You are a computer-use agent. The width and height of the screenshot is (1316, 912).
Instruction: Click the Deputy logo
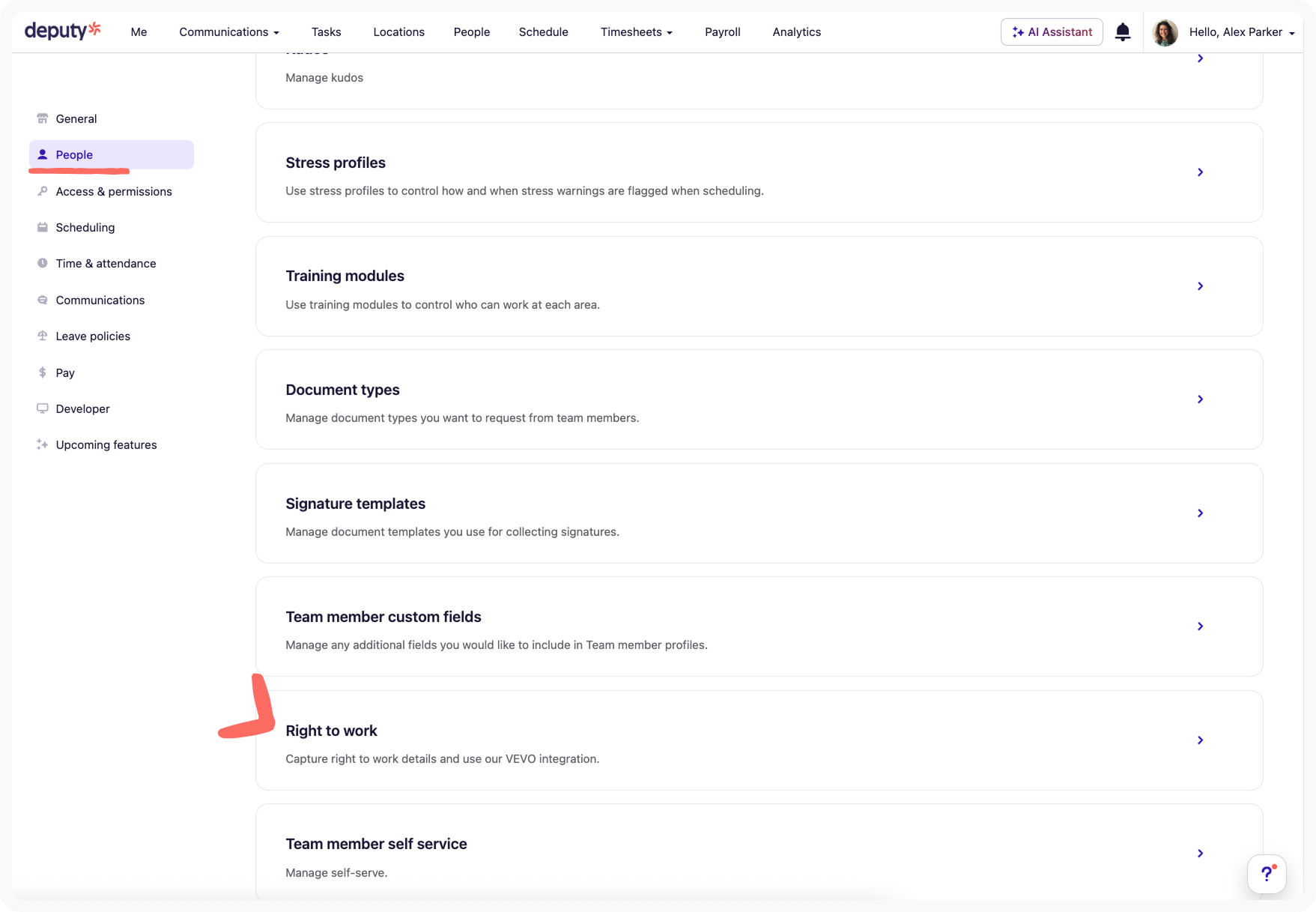pos(63,31)
